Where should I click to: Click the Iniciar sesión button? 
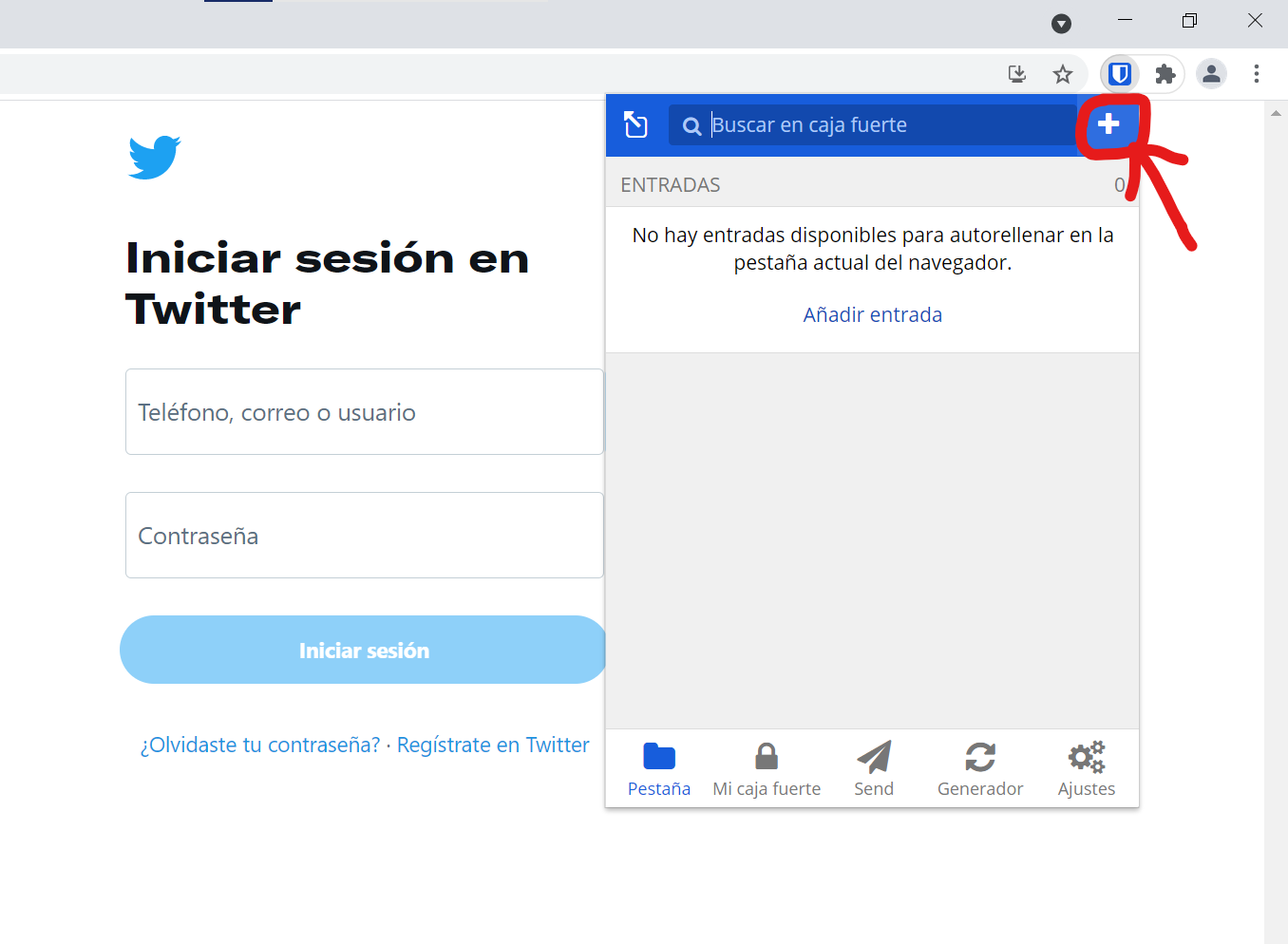[364, 650]
